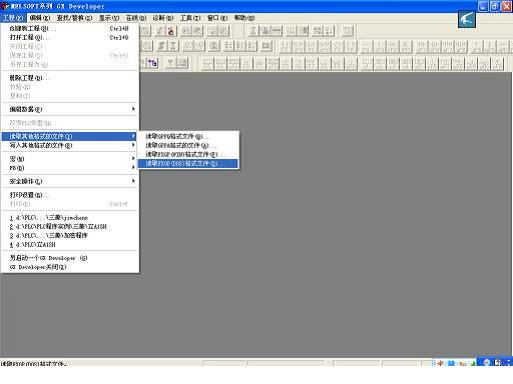Expand the FB submenu entry
The height and width of the screenshot is (384, 513).
coord(69,168)
